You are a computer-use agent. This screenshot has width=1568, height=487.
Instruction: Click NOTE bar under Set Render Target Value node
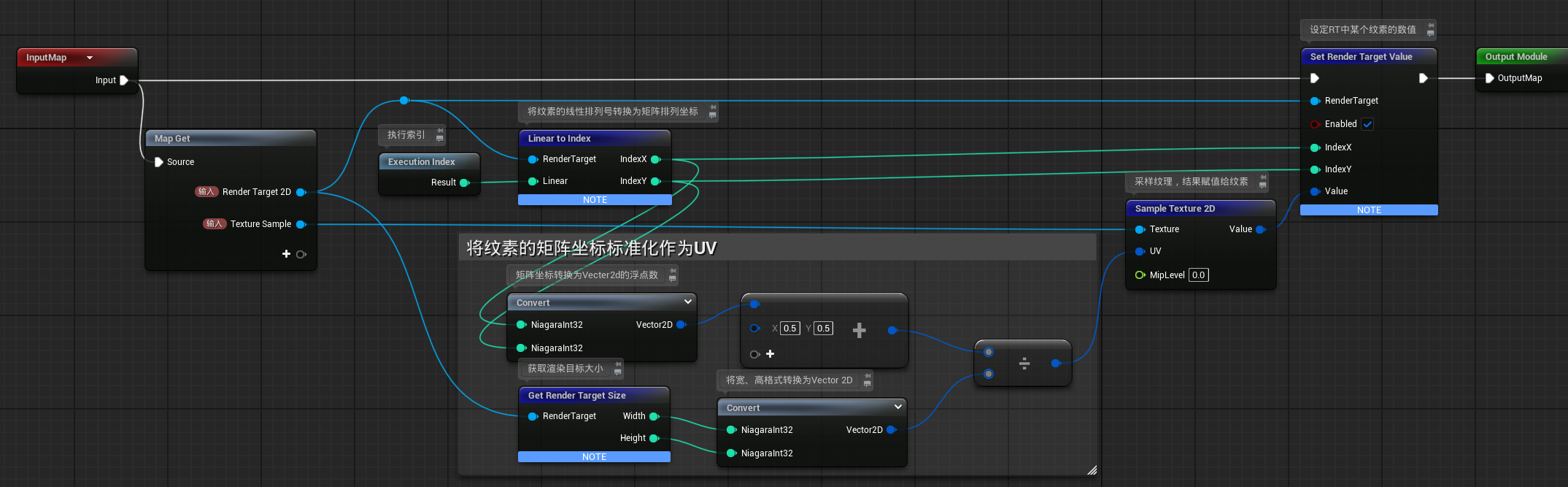point(1369,210)
